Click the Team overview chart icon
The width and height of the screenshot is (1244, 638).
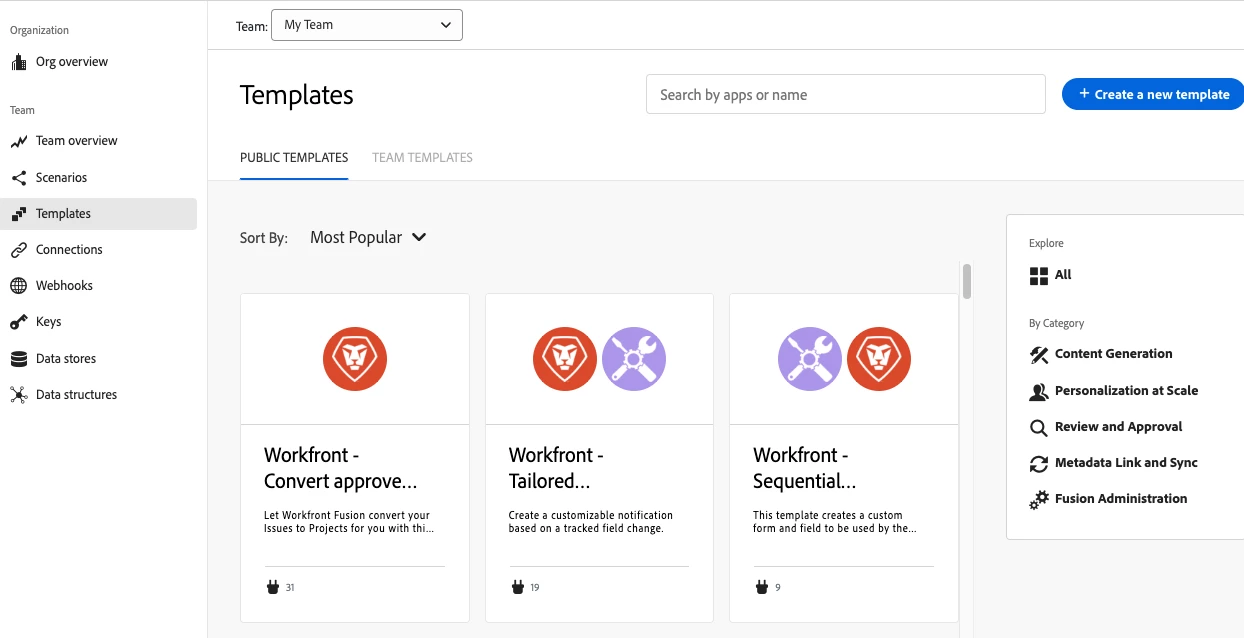pyautogui.click(x=19, y=141)
